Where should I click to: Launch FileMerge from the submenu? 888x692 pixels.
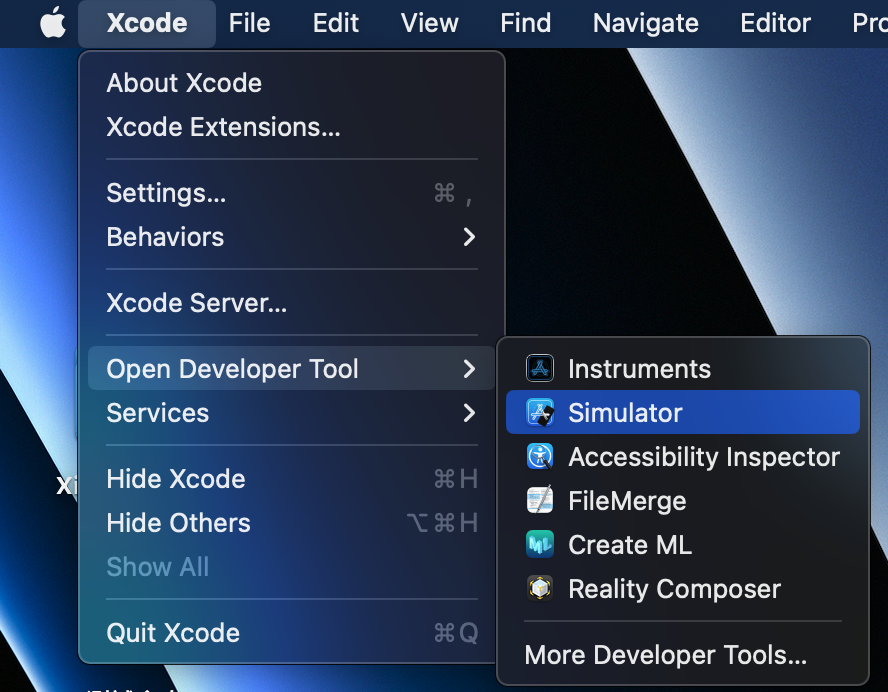(682, 501)
